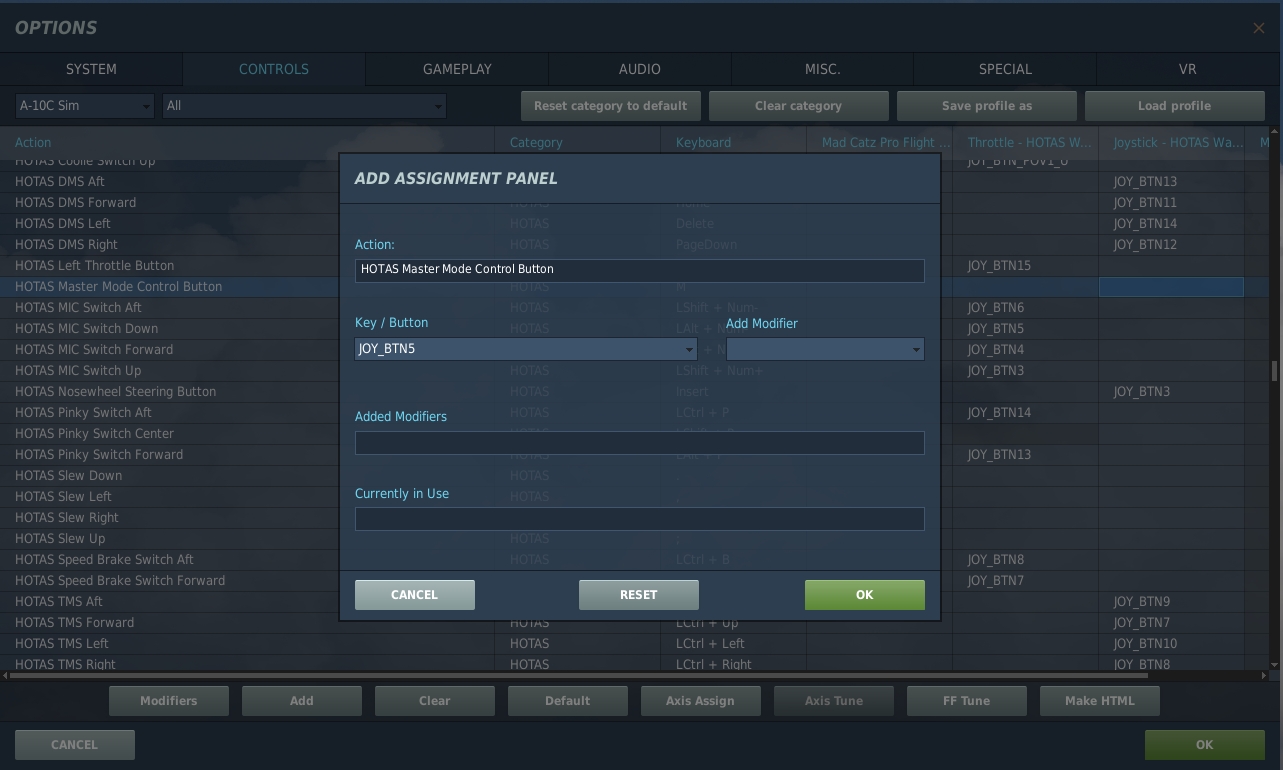Image resolution: width=1283 pixels, height=770 pixels.
Task: Click the highlighted empty joystick cell
Action: coord(1171,287)
